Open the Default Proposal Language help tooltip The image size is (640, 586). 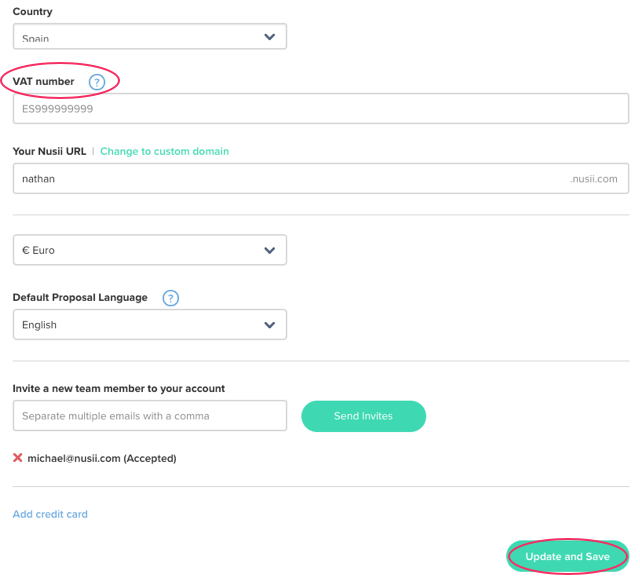[x=171, y=298]
